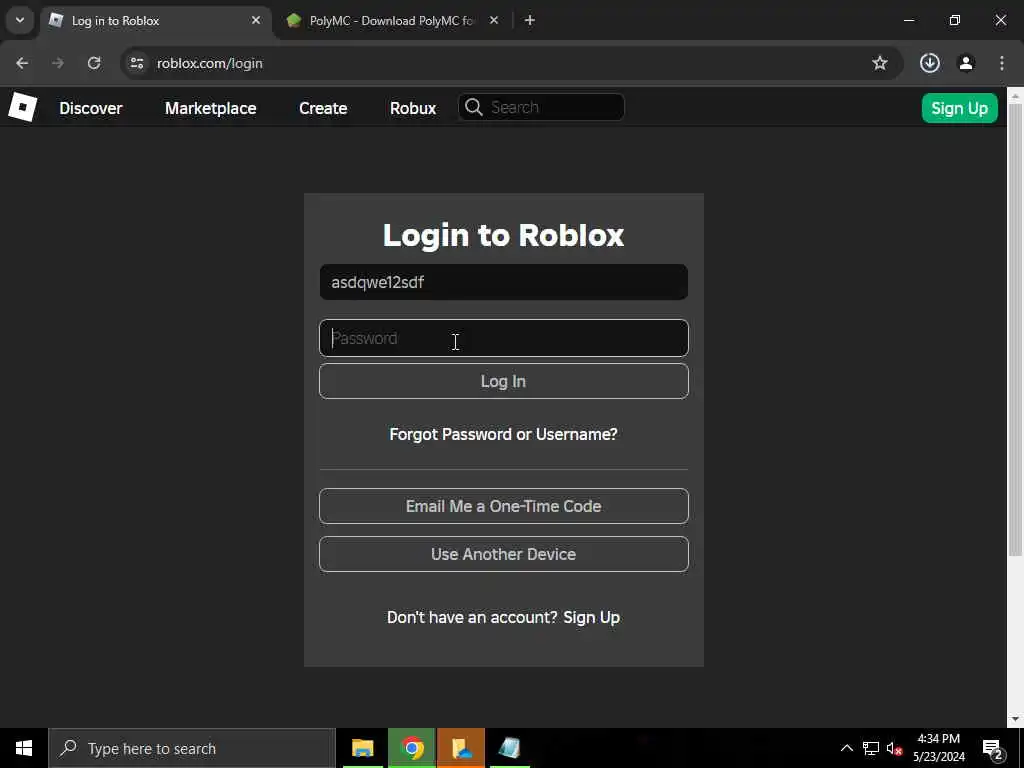The width and height of the screenshot is (1024, 768).
Task: Open the notifications center icon
Action: 992,749
